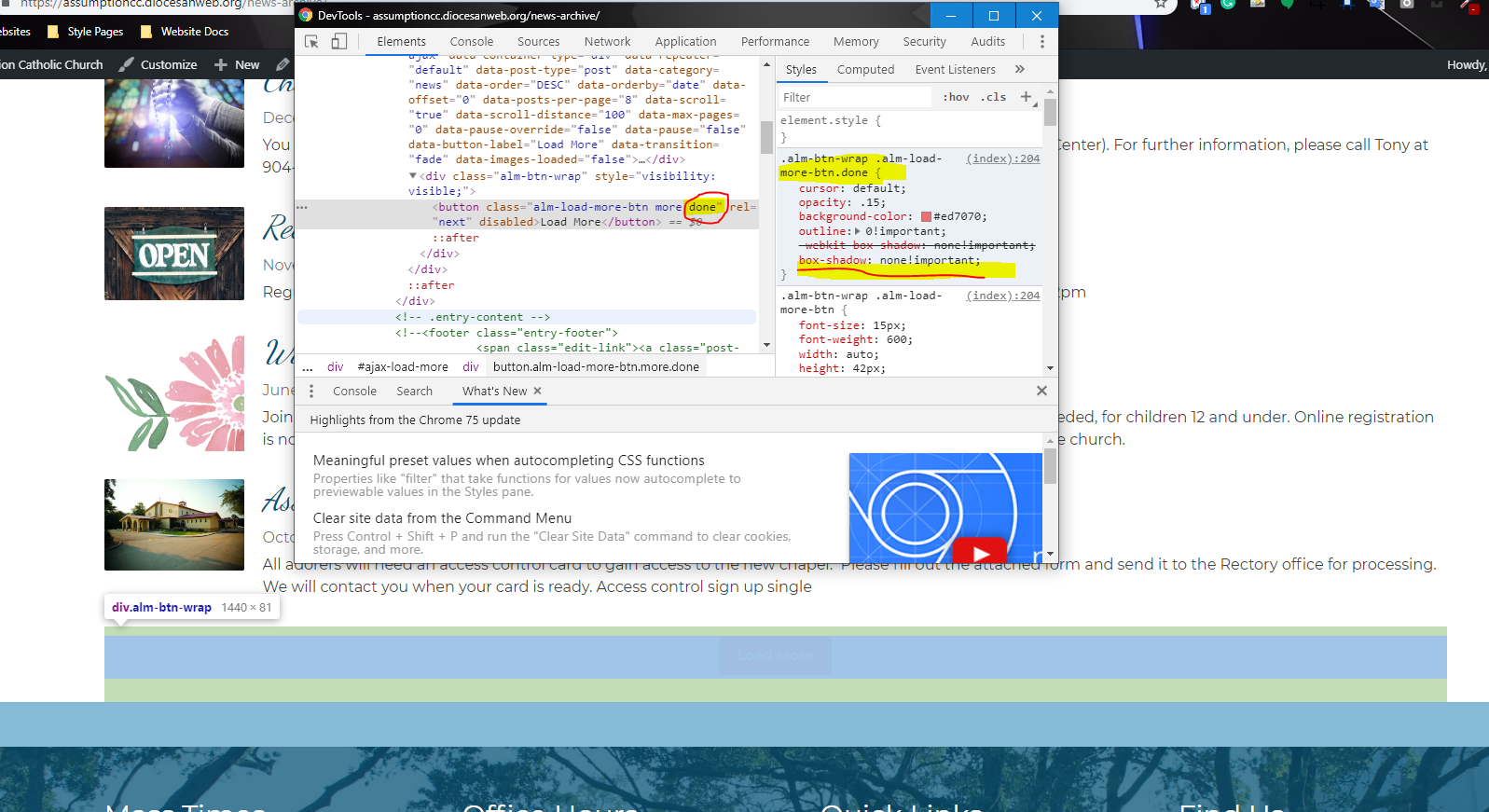This screenshot has height=812, width=1489.
Task: Toggle the :hov element state panel
Action: [x=956, y=97]
